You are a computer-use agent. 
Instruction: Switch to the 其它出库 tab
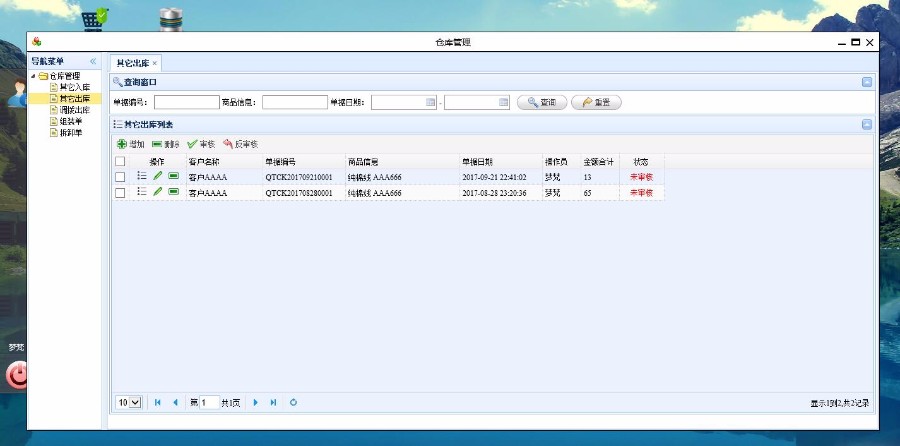tap(133, 63)
